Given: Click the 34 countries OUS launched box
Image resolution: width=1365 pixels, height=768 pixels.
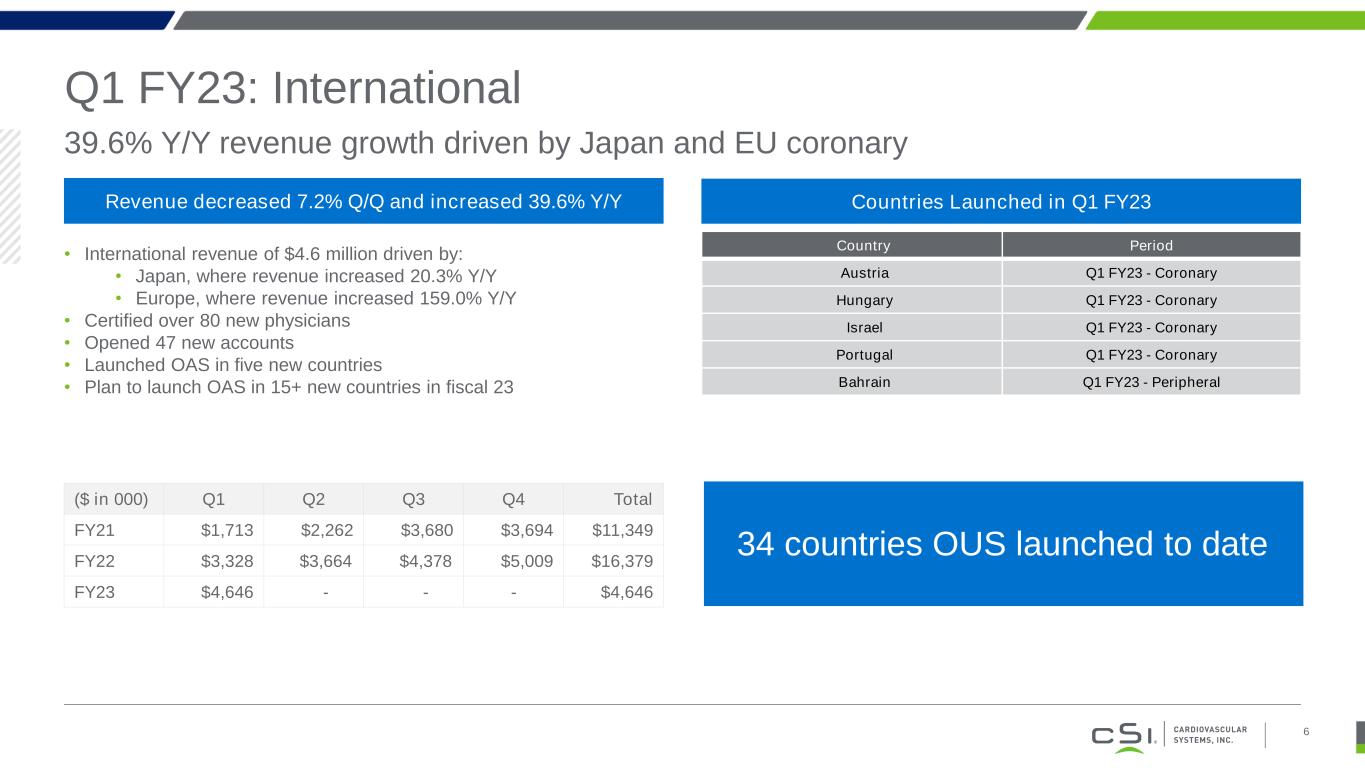Looking at the screenshot, I should (1002, 544).
